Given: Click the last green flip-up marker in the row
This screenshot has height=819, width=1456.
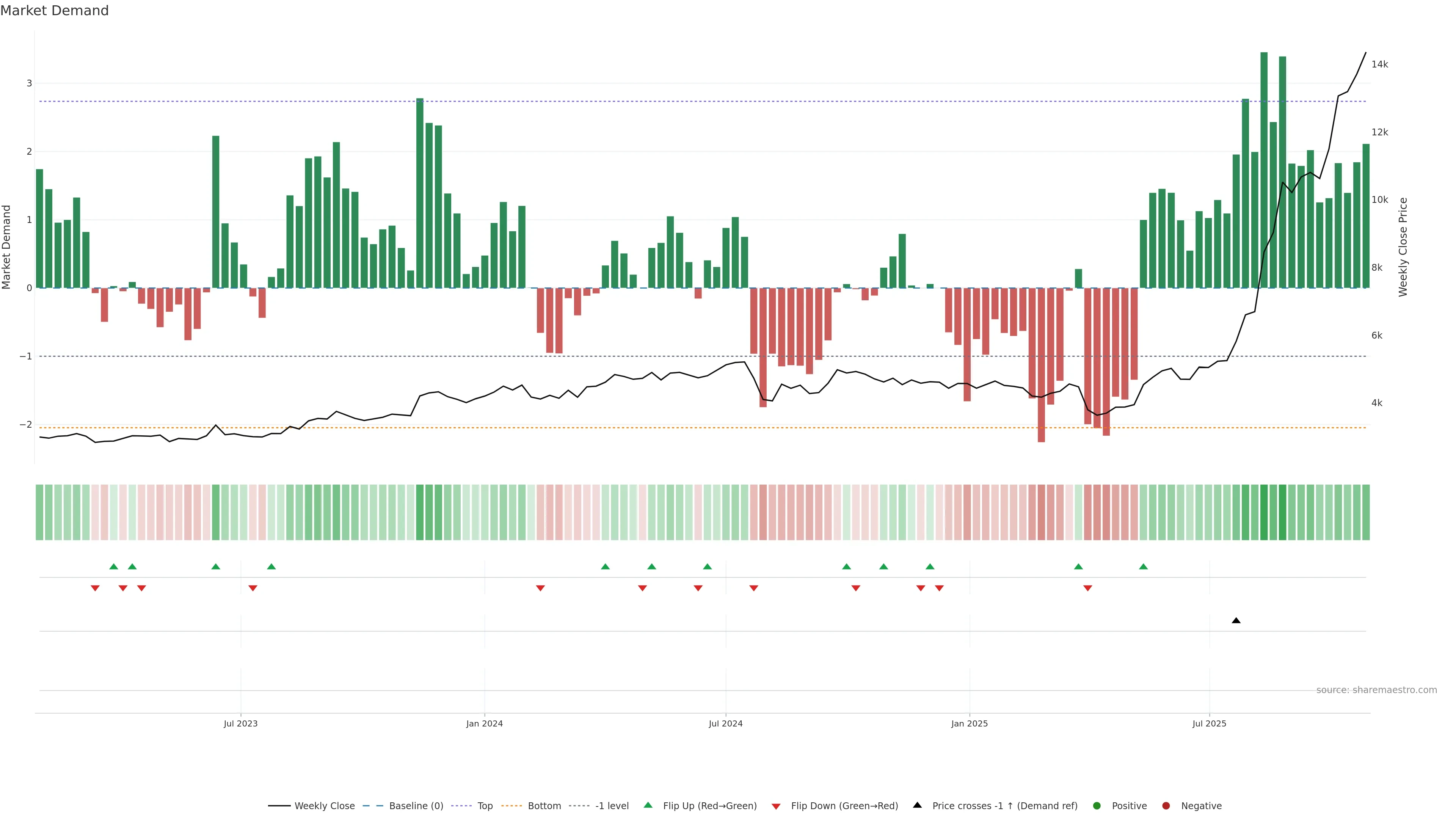Looking at the screenshot, I should [x=1144, y=566].
